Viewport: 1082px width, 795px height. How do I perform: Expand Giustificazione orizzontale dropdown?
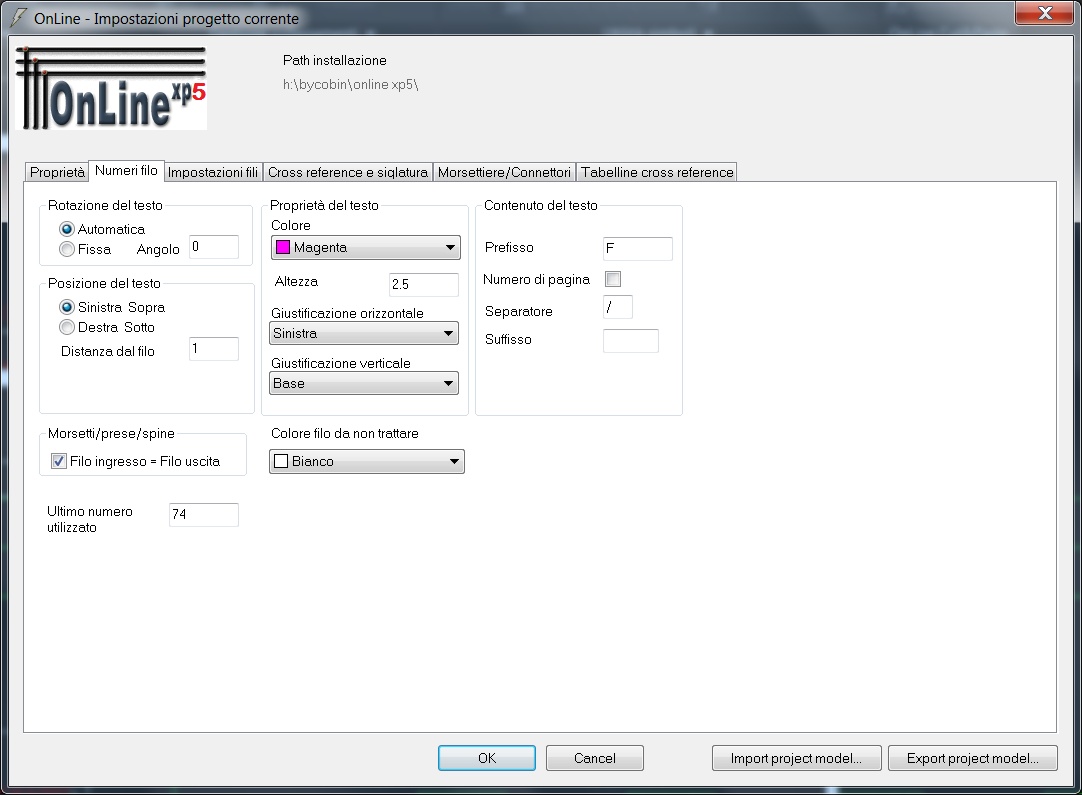tap(365, 334)
